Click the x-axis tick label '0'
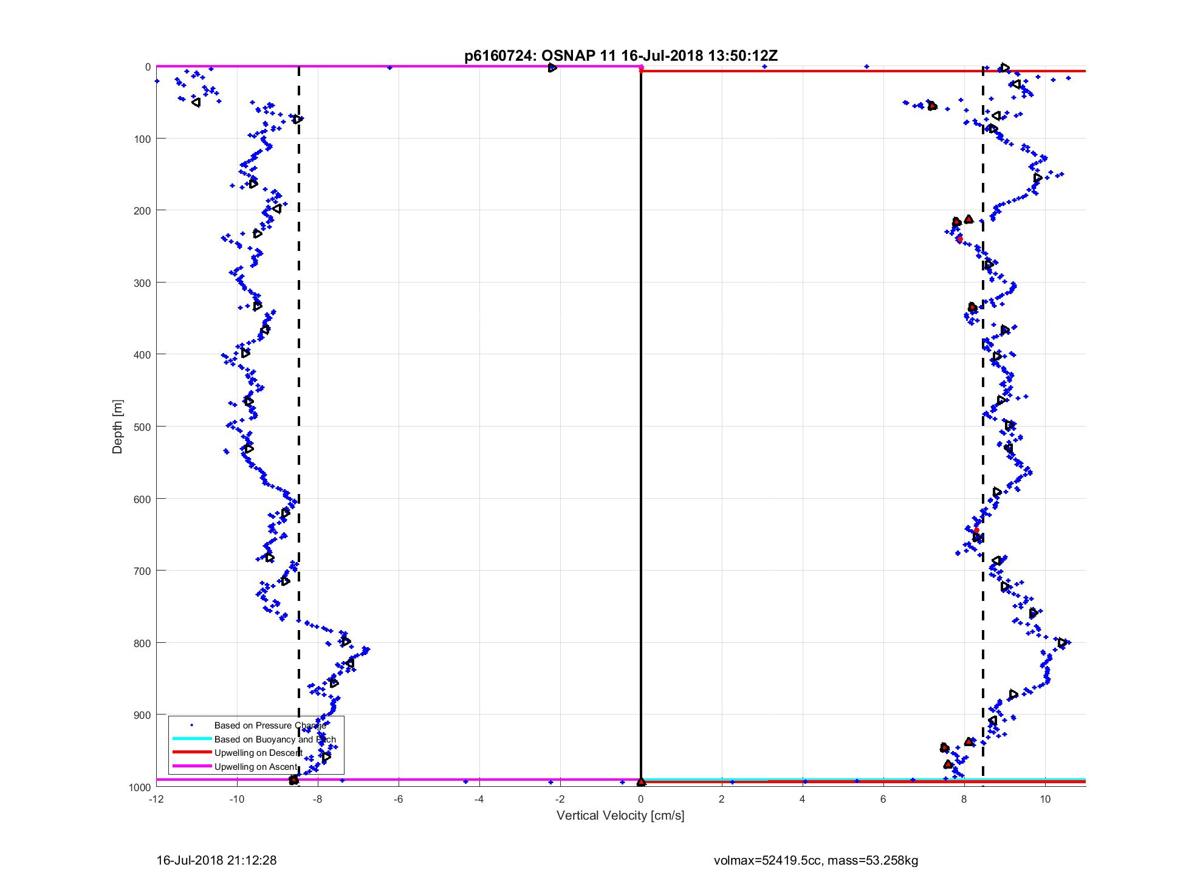This screenshot has height=885, width=1200. click(x=641, y=799)
